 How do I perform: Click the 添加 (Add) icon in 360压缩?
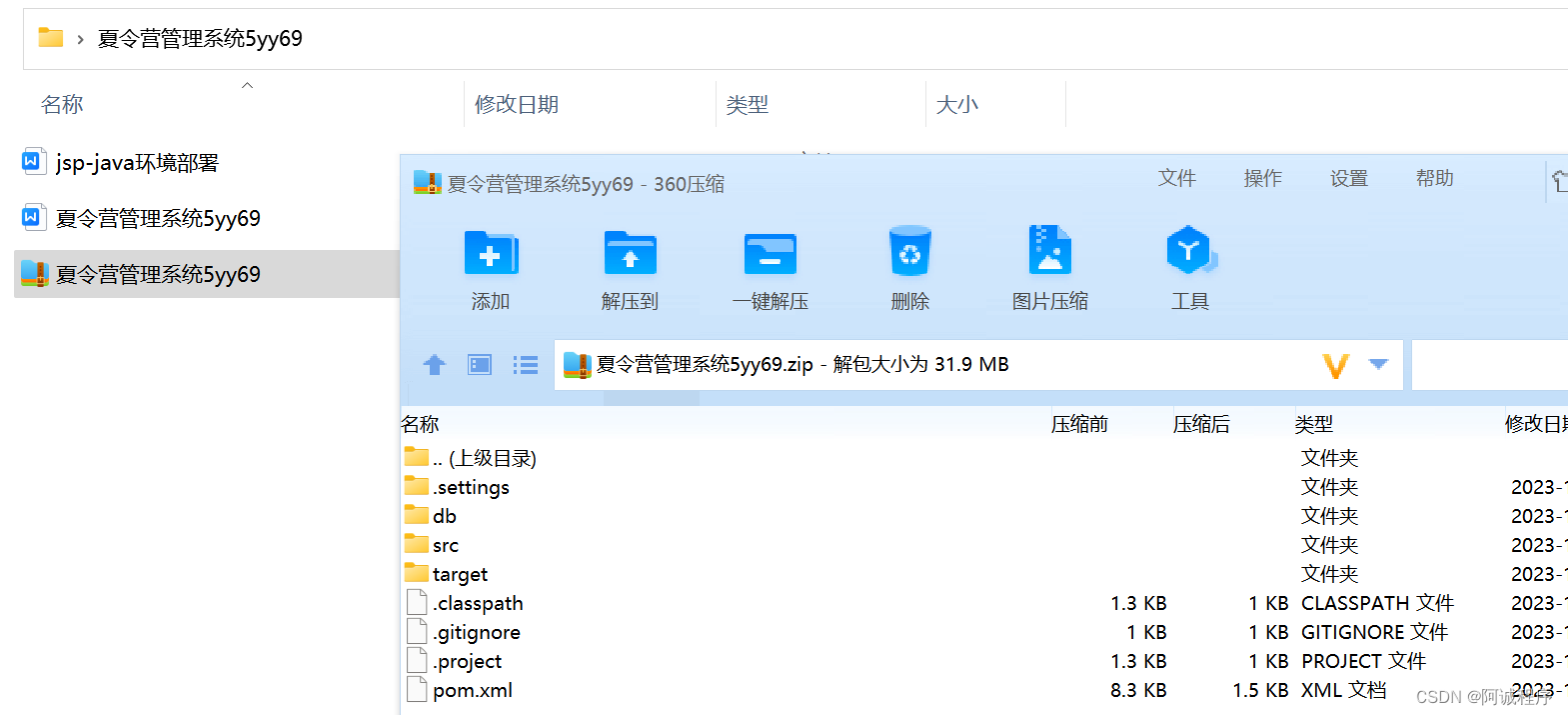point(491,253)
